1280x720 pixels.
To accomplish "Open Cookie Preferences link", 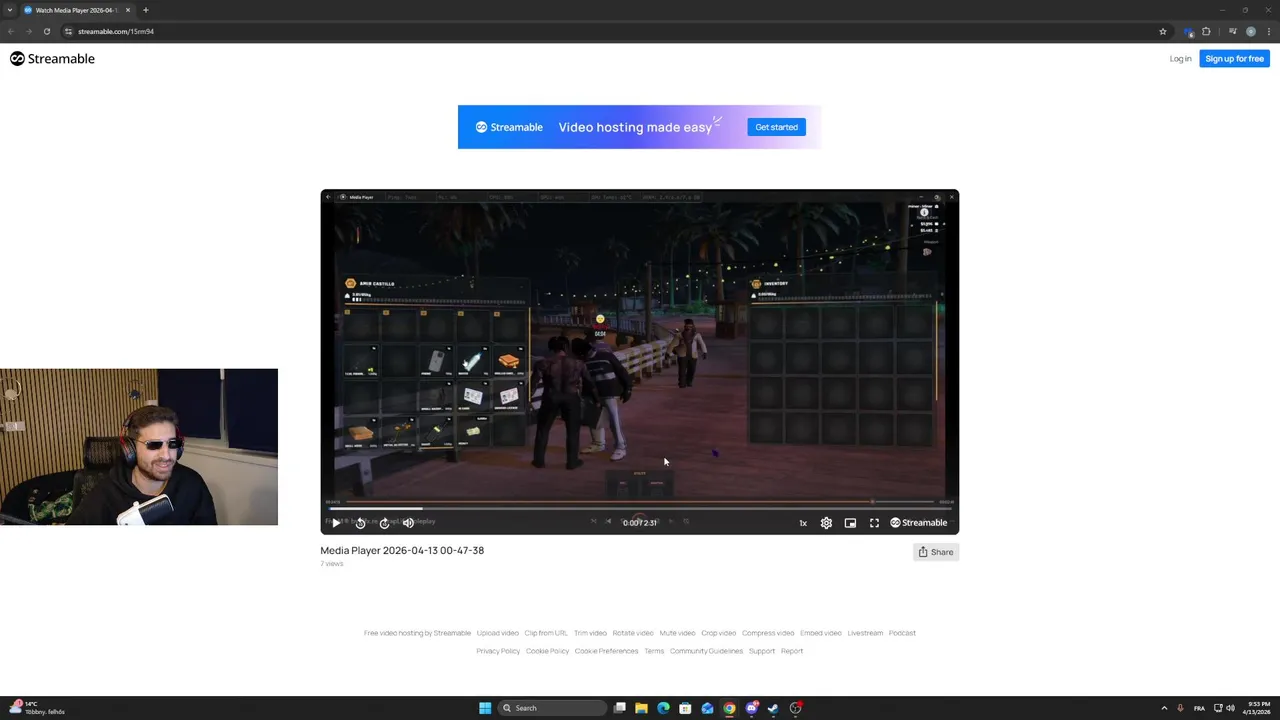I will click(x=606, y=651).
